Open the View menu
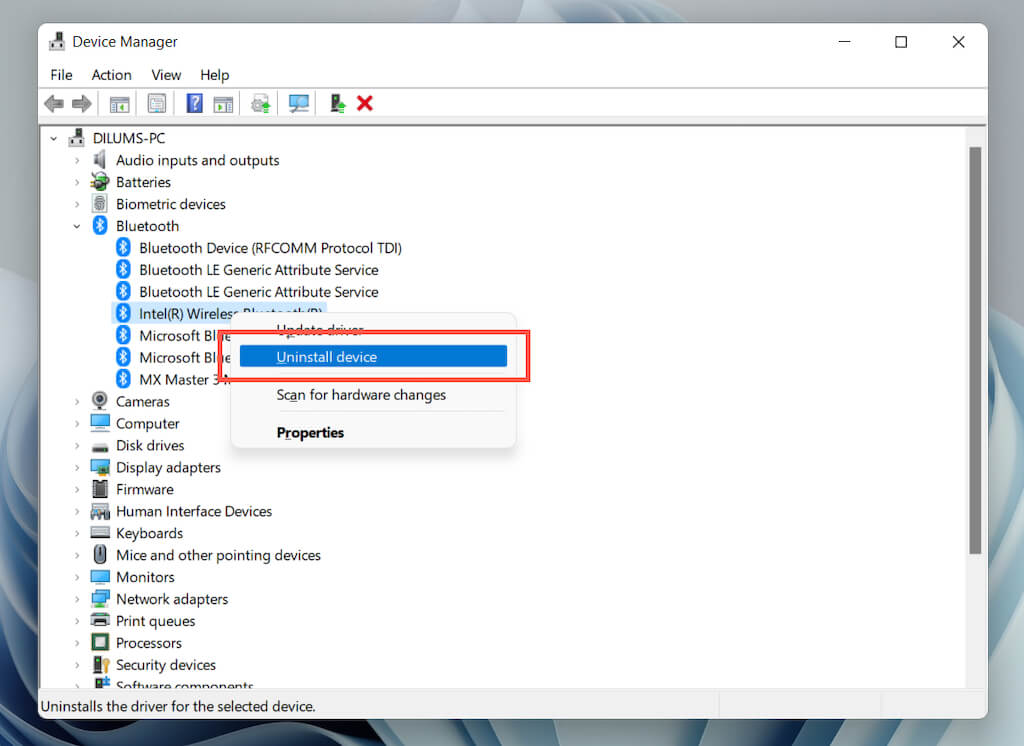This screenshot has height=746, width=1024. pos(166,75)
